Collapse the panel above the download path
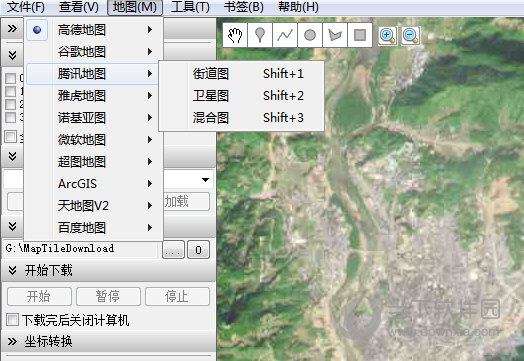The image size is (524, 361). point(12,226)
